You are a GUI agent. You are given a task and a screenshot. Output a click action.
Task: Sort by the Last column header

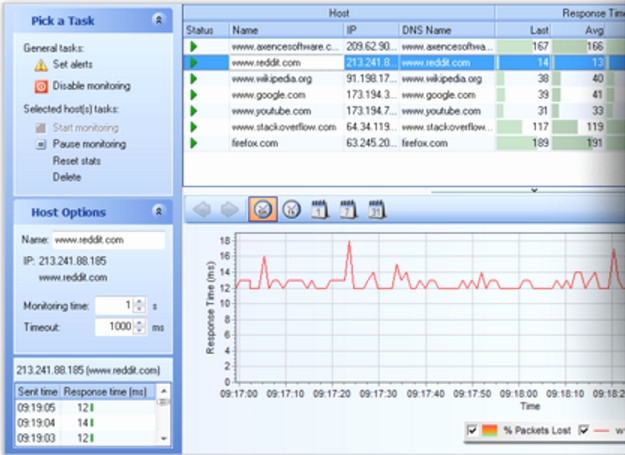[523, 30]
